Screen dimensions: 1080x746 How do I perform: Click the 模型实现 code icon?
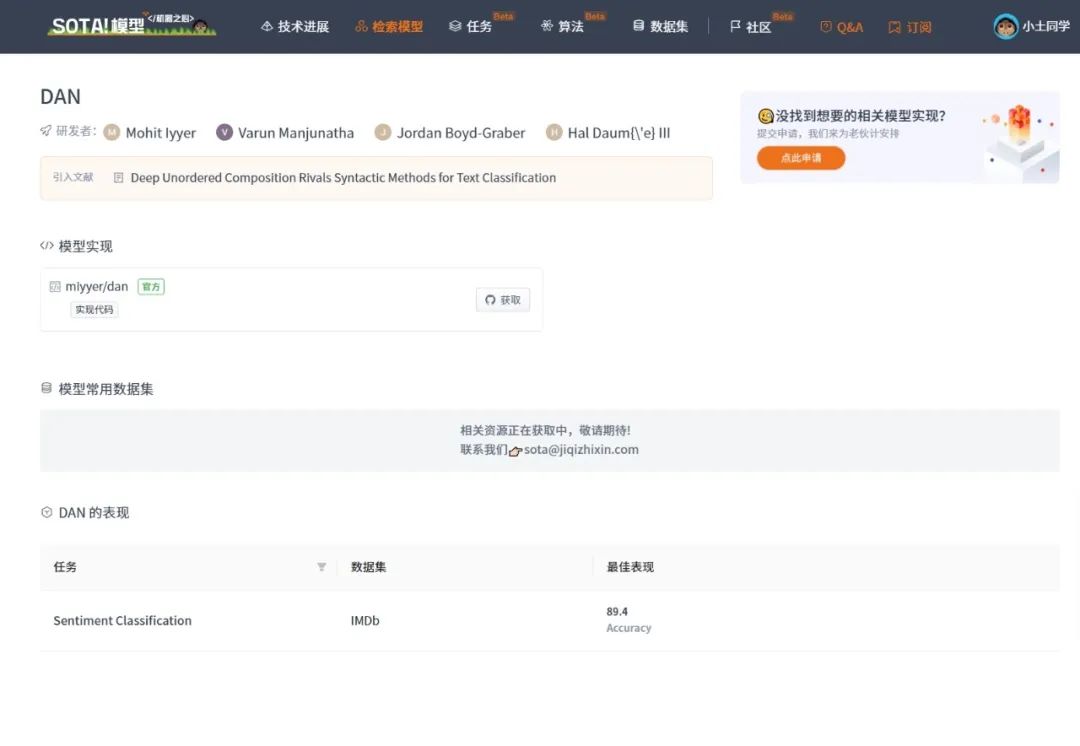[48, 245]
